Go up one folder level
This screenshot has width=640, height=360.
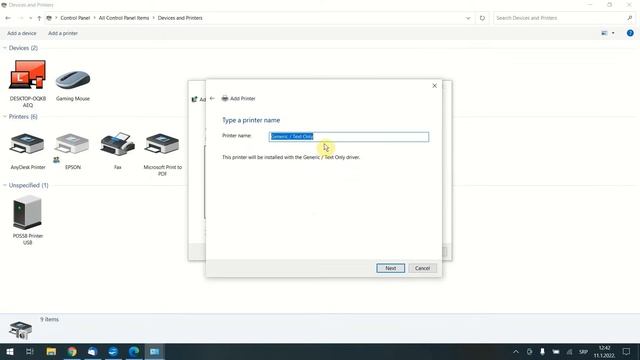tap(39, 18)
